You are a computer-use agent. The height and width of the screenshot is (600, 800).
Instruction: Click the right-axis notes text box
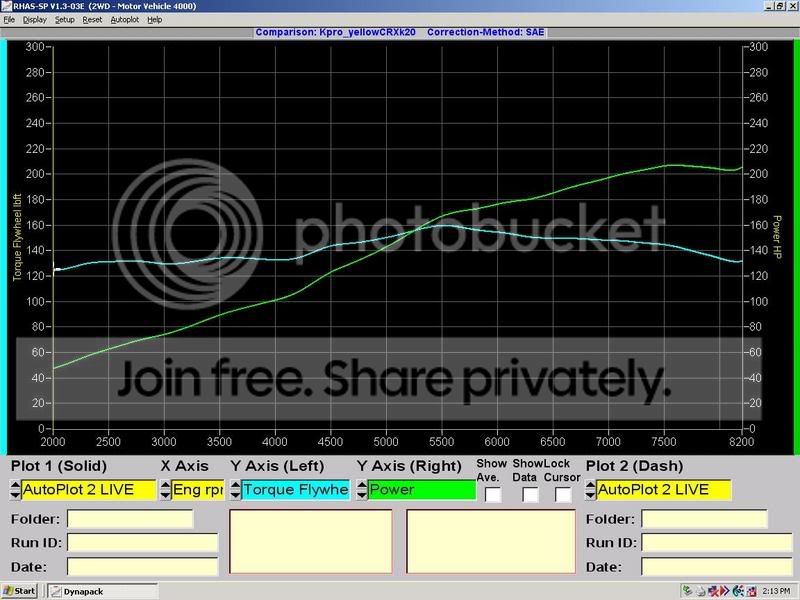tap(491, 541)
